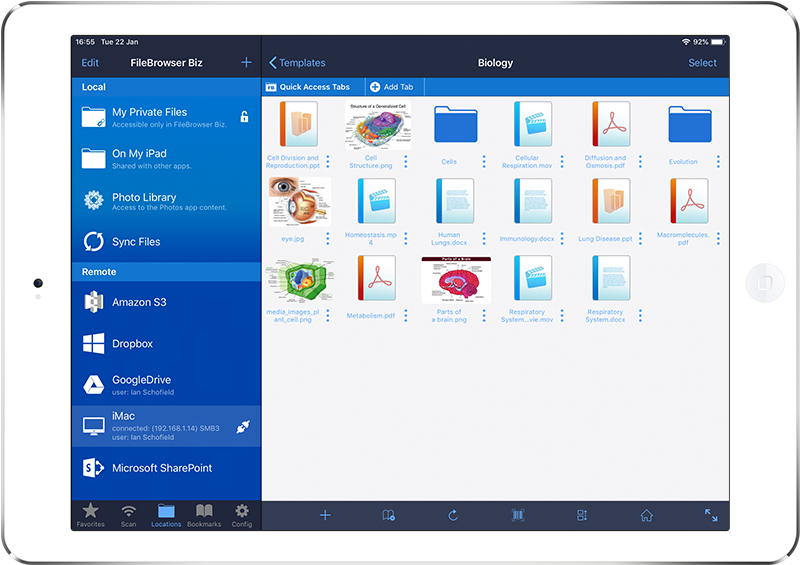Tap the barcode scanner icon

pyautogui.click(x=517, y=515)
